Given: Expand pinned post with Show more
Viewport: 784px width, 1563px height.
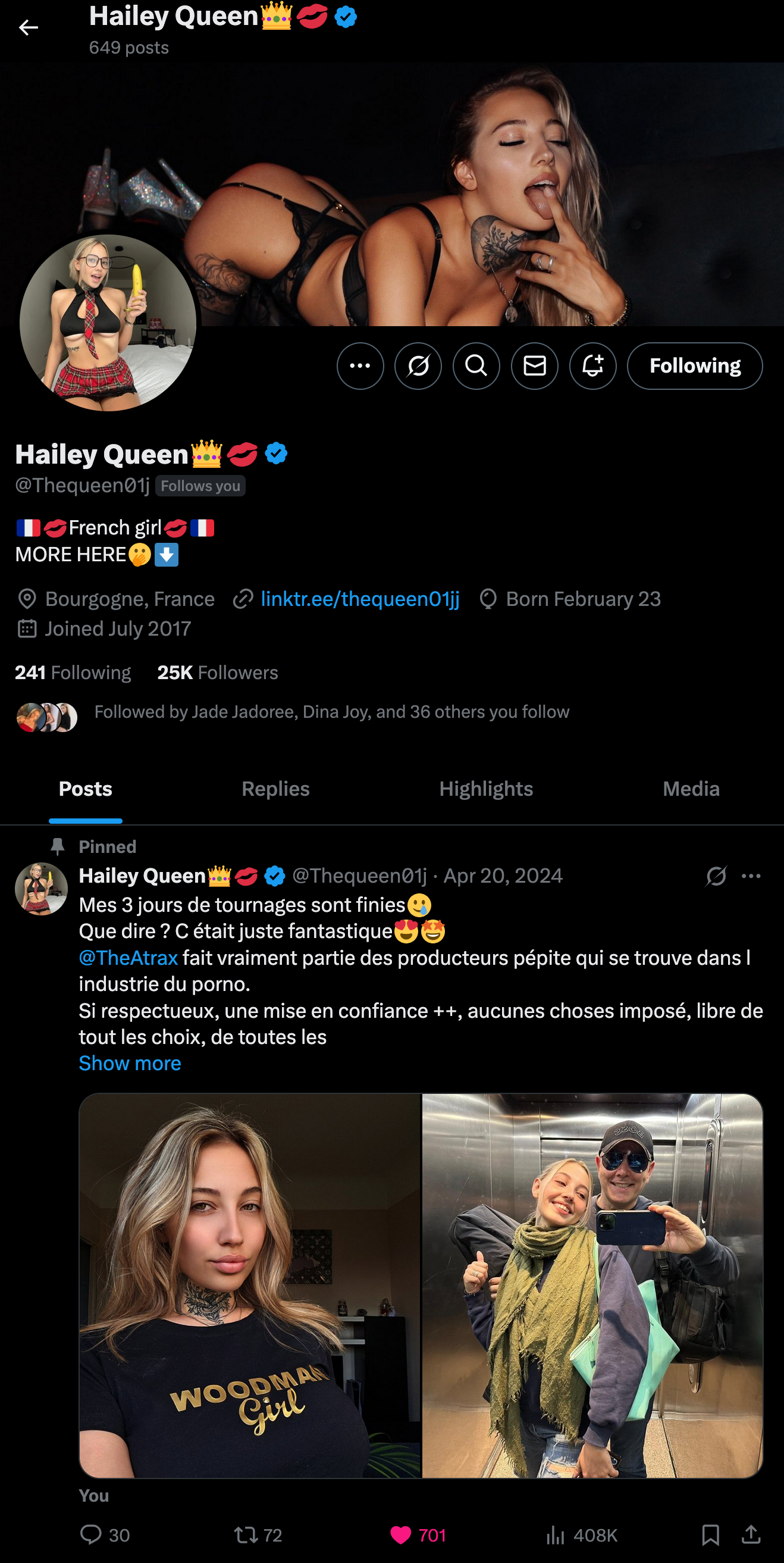Looking at the screenshot, I should pyautogui.click(x=130, y=1063).
